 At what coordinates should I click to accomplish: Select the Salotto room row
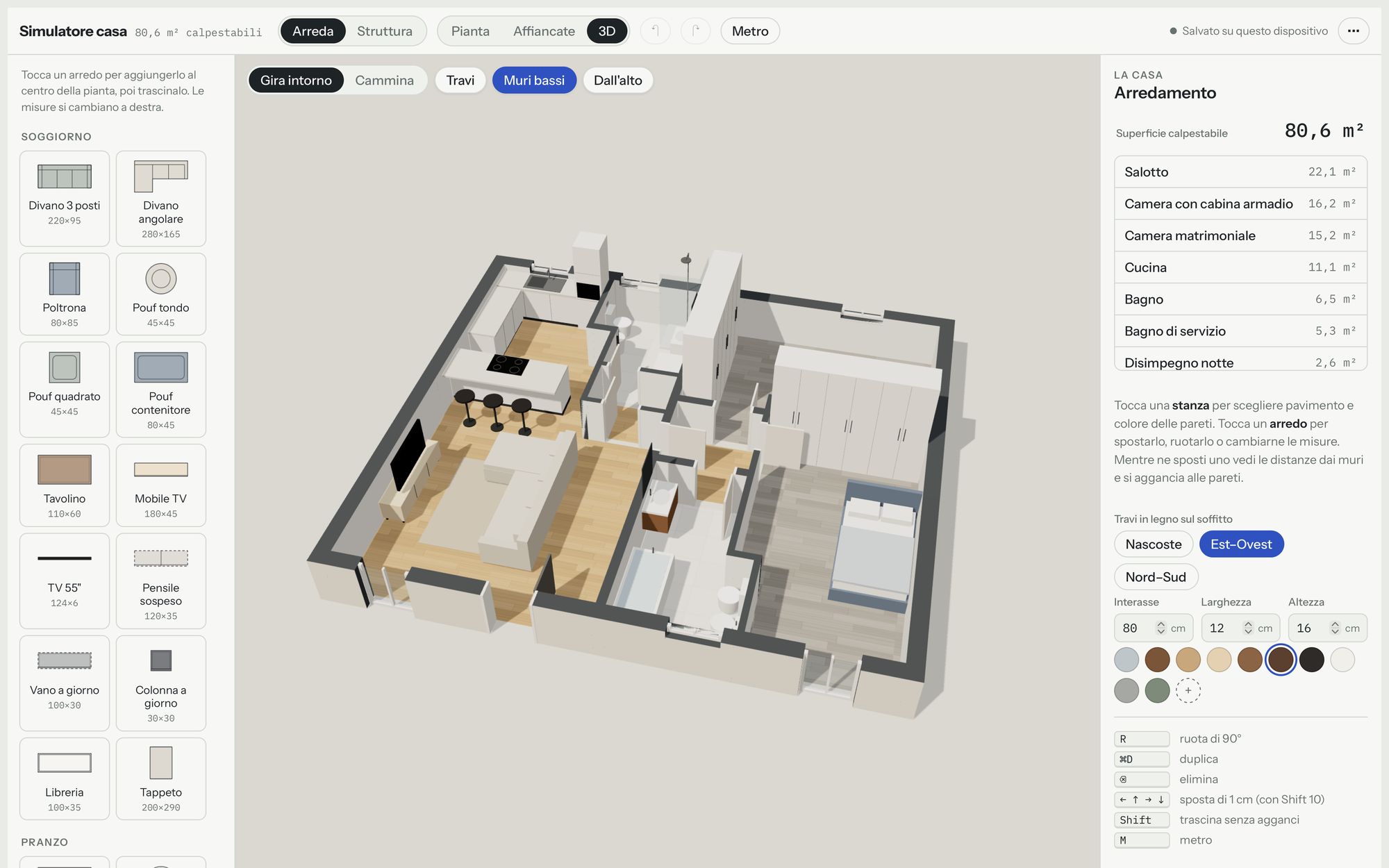click(1240, 172)
